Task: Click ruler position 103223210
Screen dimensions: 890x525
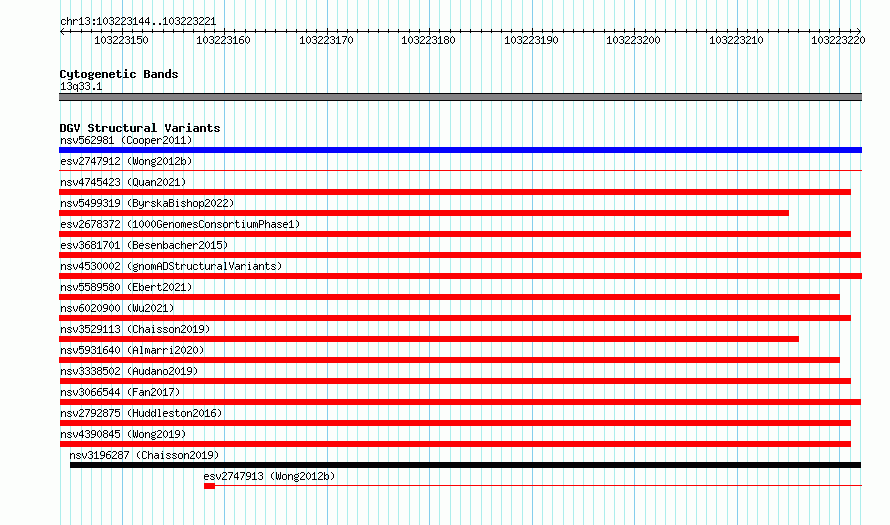Action: pyautogui.click(x=736, y=40)
